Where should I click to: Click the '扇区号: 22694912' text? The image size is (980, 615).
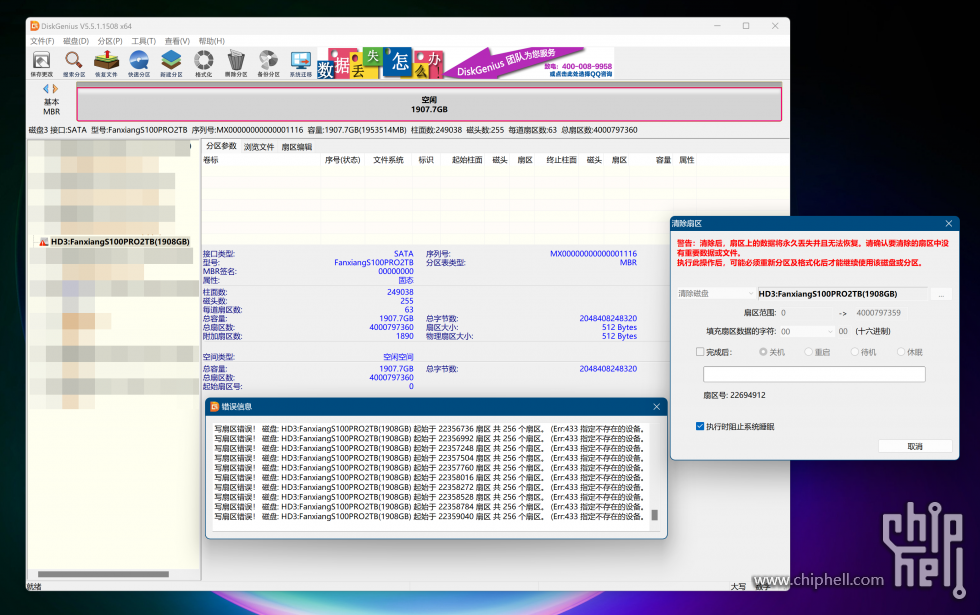(x=734, y=395)
